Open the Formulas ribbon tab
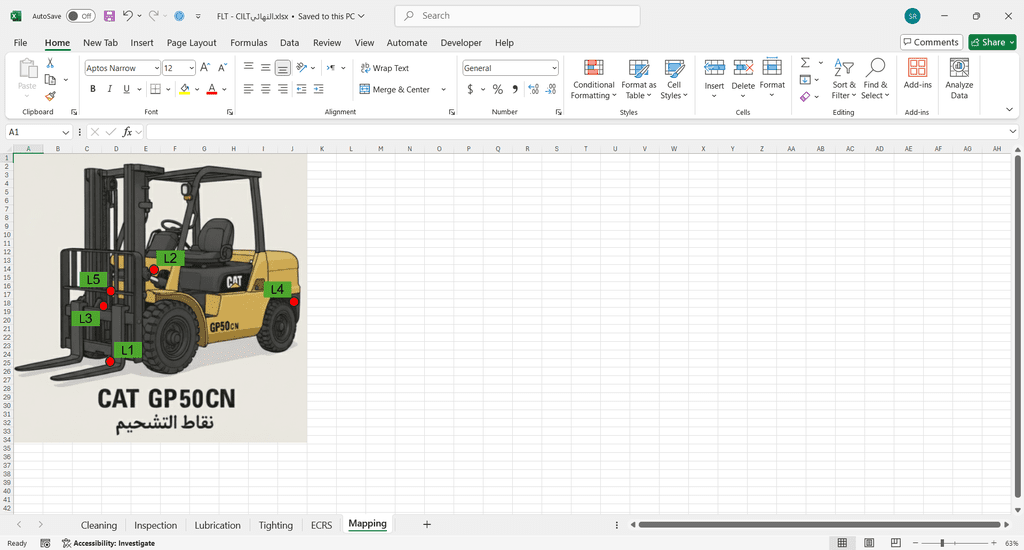Viewport: 1024px width, 550px height. (x=248, y=43)
